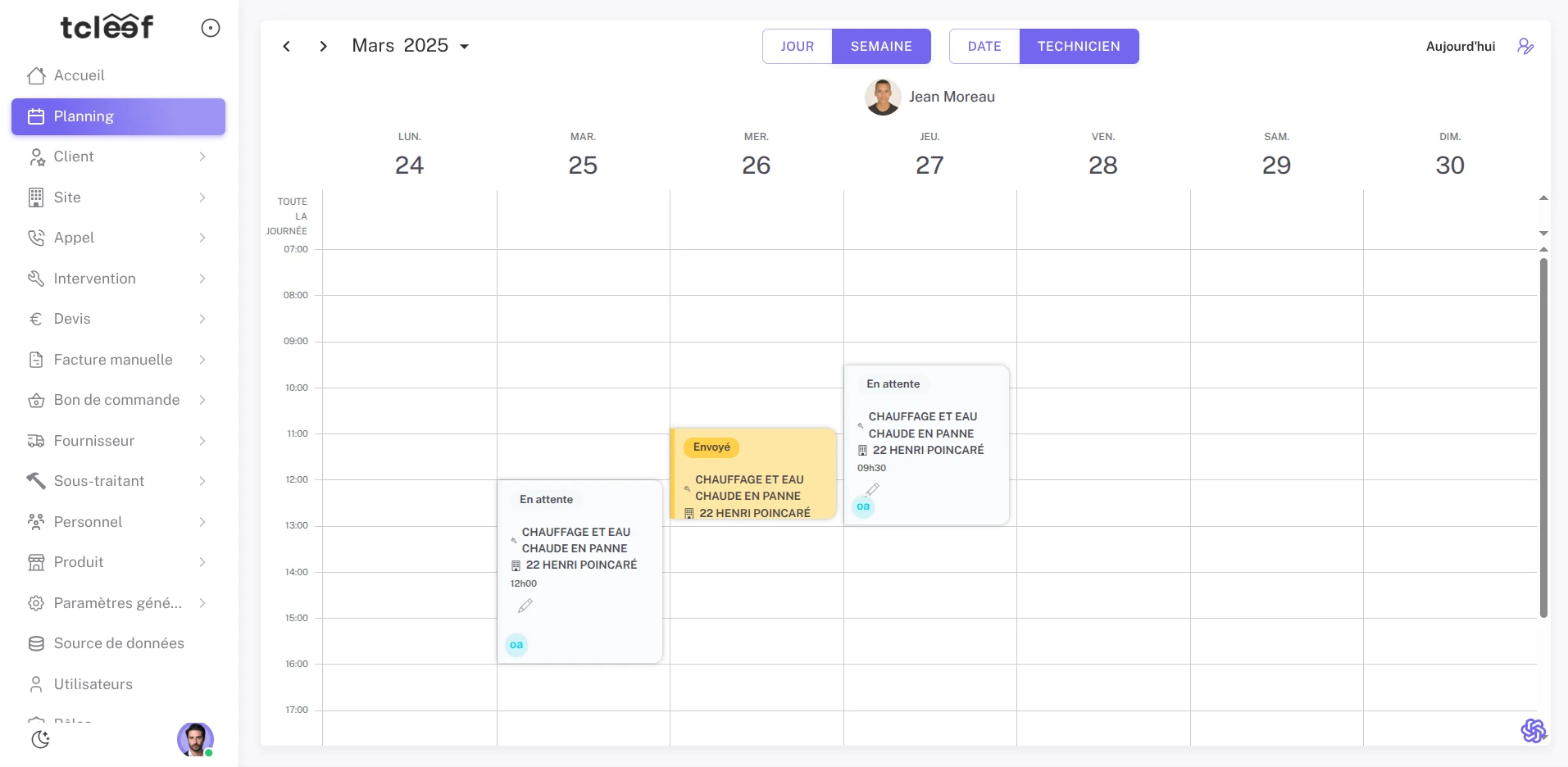The height and width of the screenshot is (767, 1568).
Task: Navigate to Utilisateurs menu item
Action: 93,683
